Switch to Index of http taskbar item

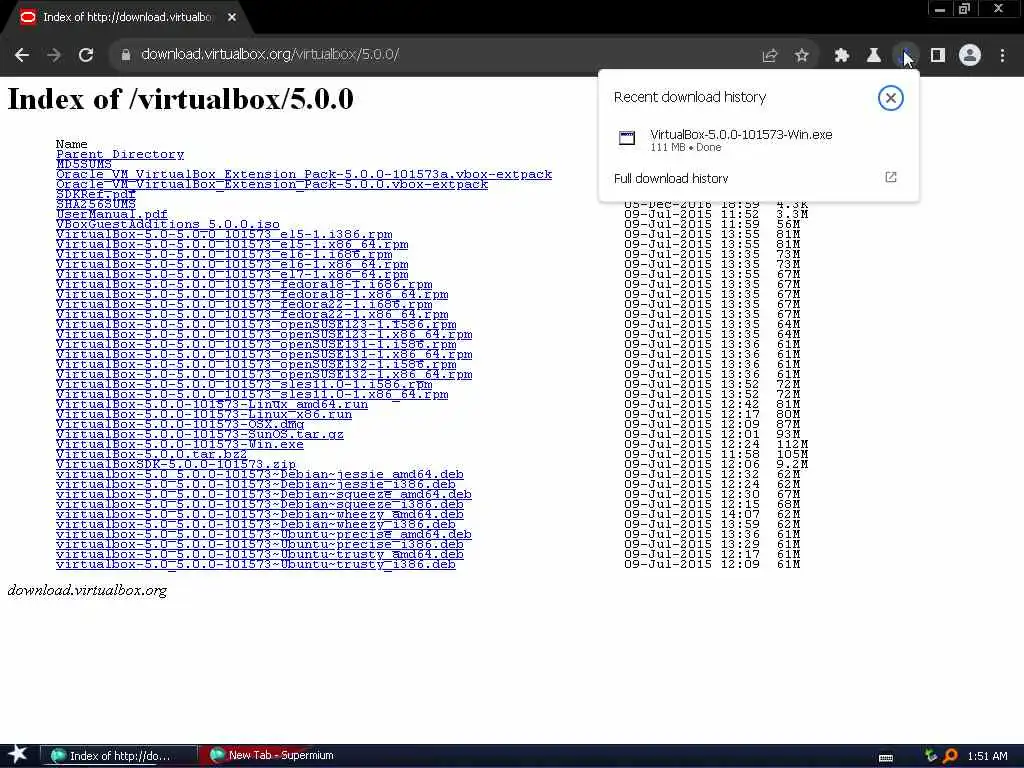click(x=119, y=756)
